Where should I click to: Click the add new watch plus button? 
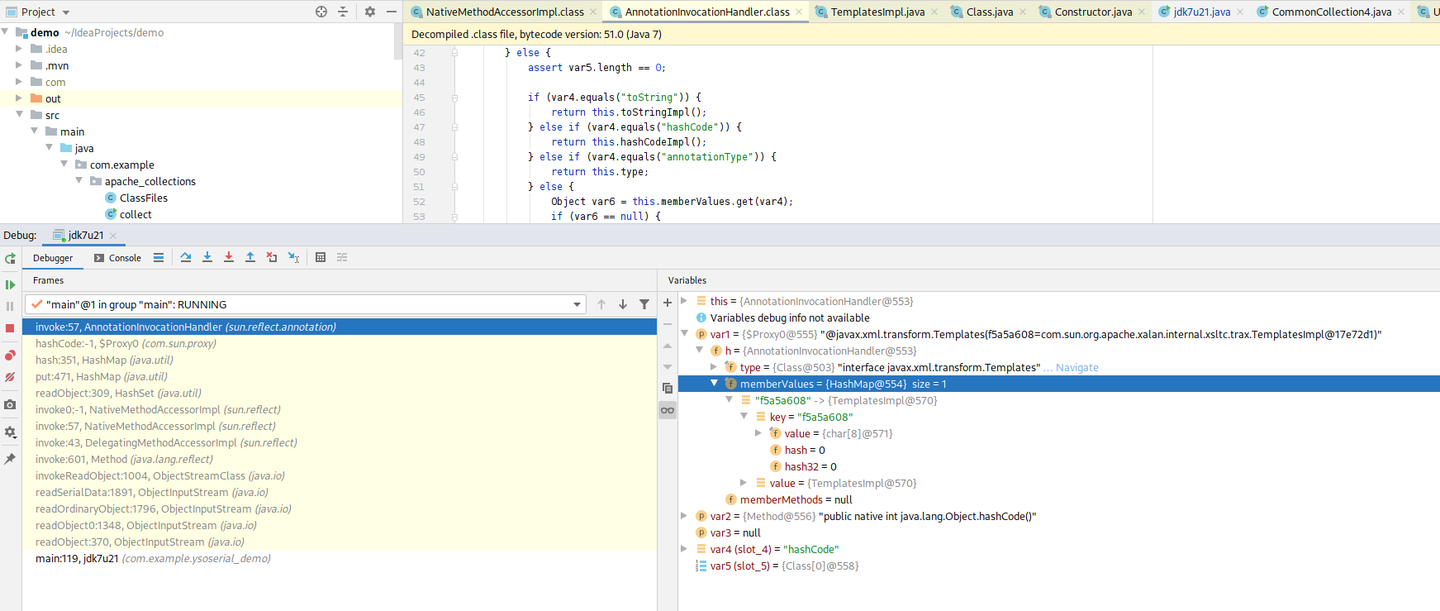coord(667,302)
